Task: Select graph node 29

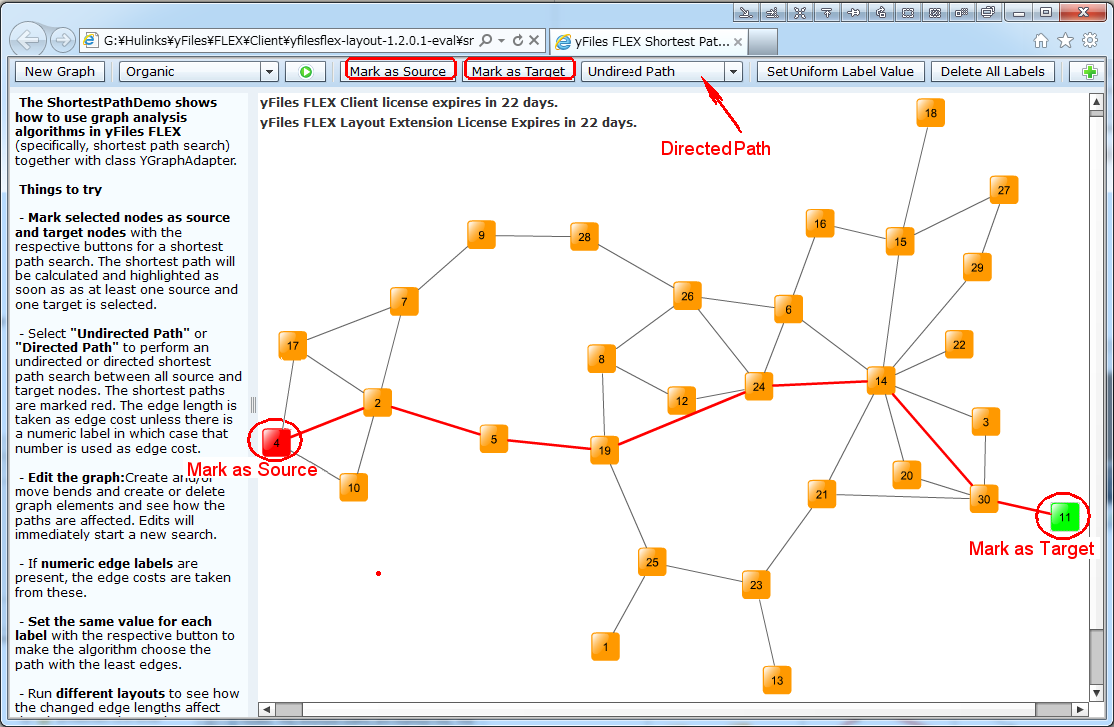Action: 978,268
